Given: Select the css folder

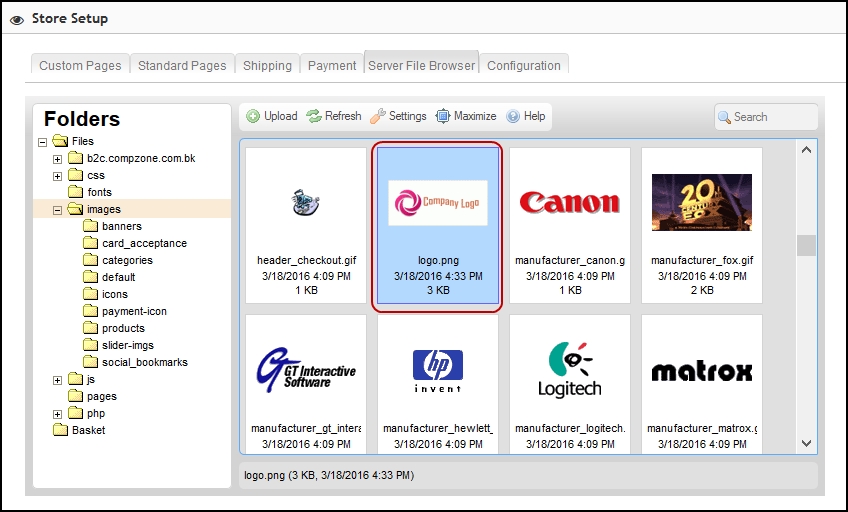Looking at the screenshot, I should tap(87, 175).
